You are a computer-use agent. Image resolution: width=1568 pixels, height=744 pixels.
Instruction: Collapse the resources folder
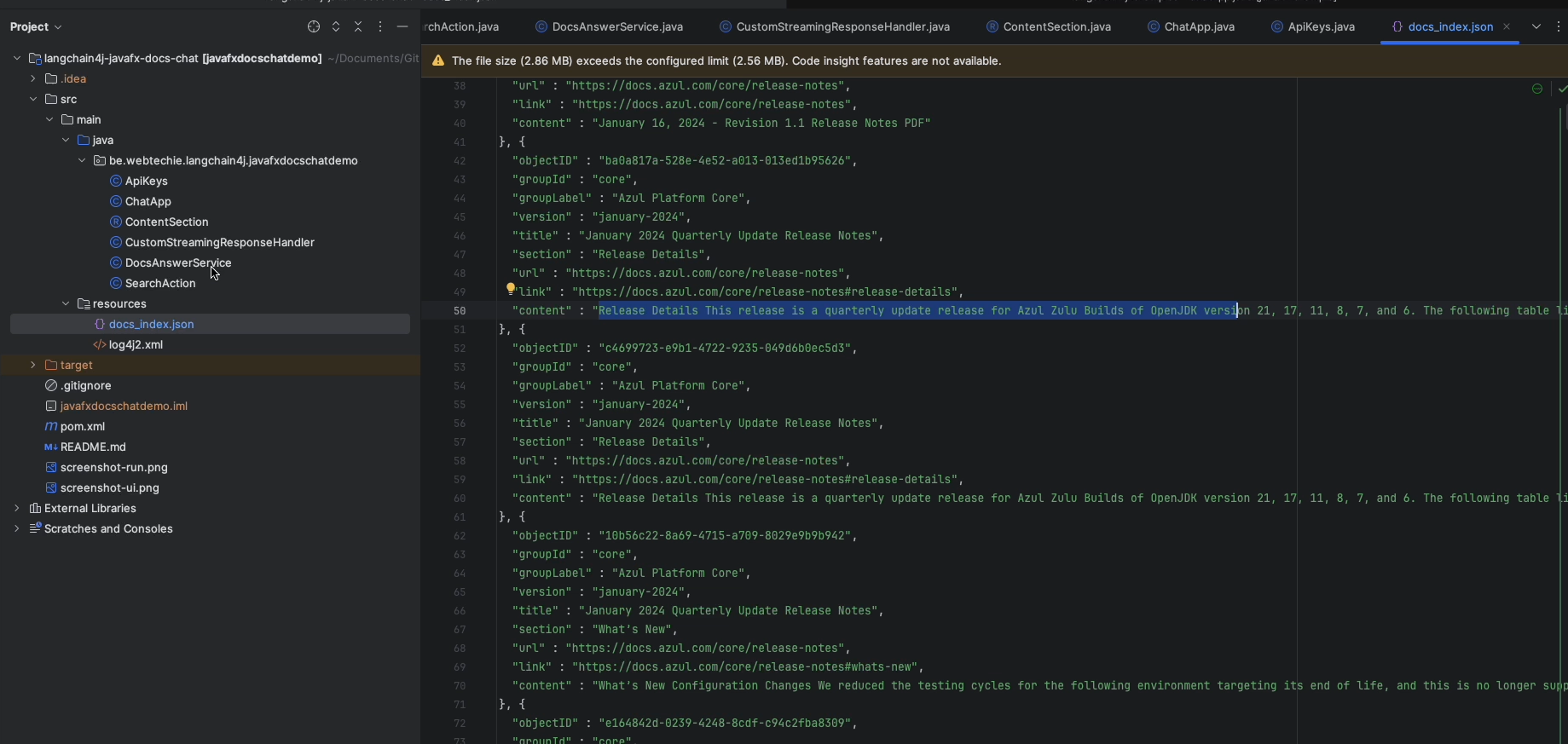coord(66,303)
